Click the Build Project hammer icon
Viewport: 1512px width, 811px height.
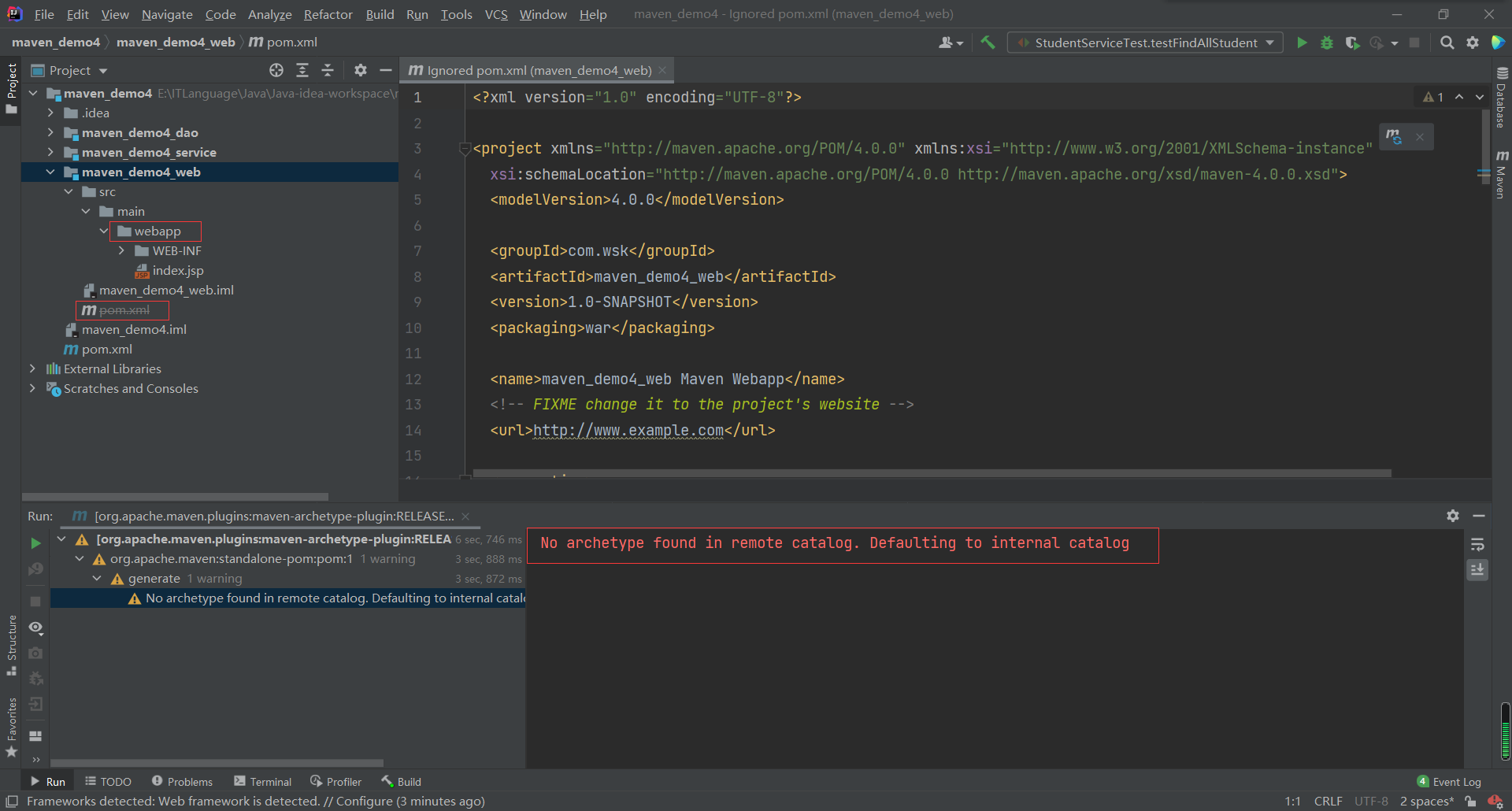988,43
